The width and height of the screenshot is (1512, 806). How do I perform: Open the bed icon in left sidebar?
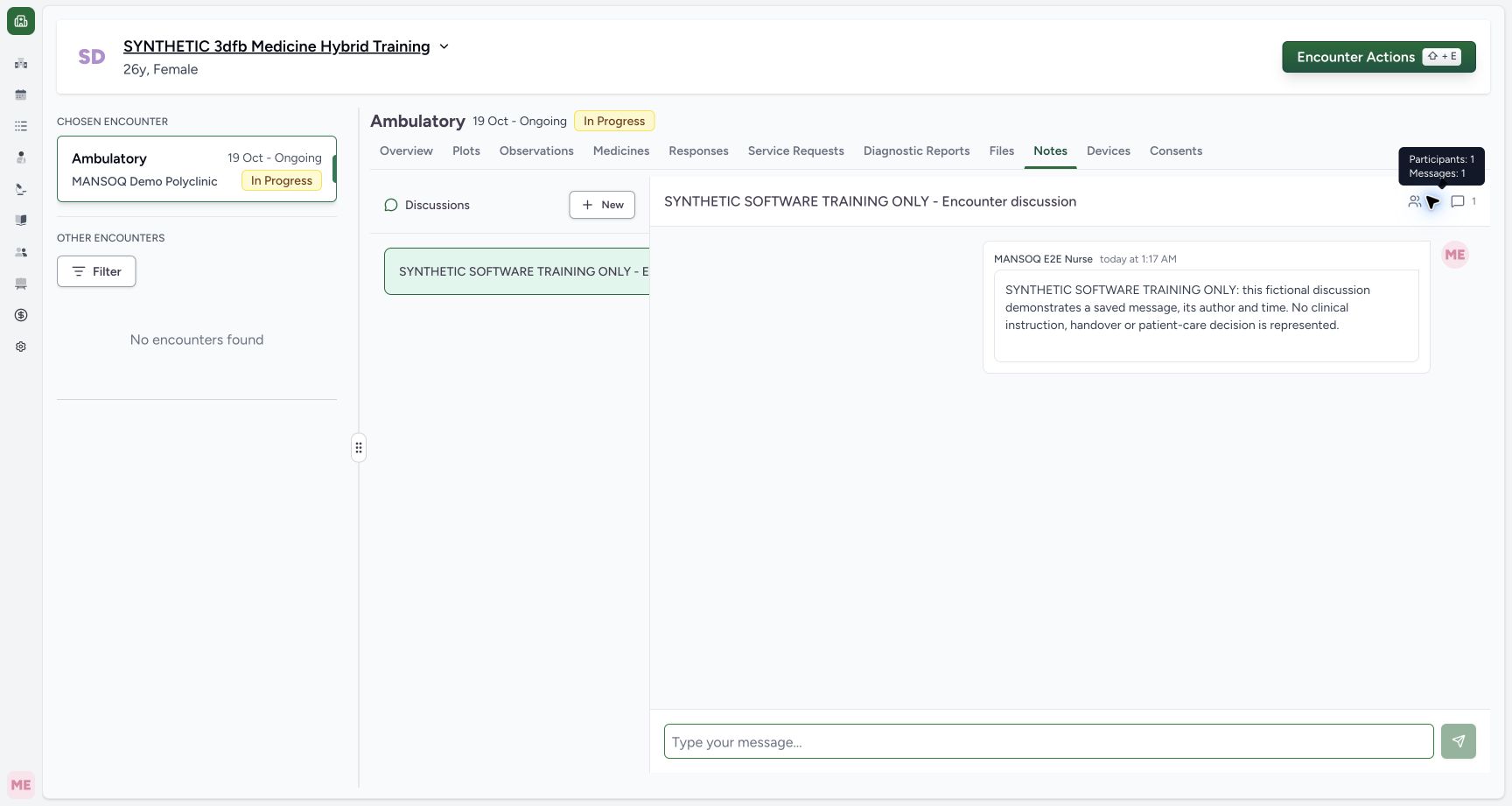pyautogui.click(x=21, y=284)
